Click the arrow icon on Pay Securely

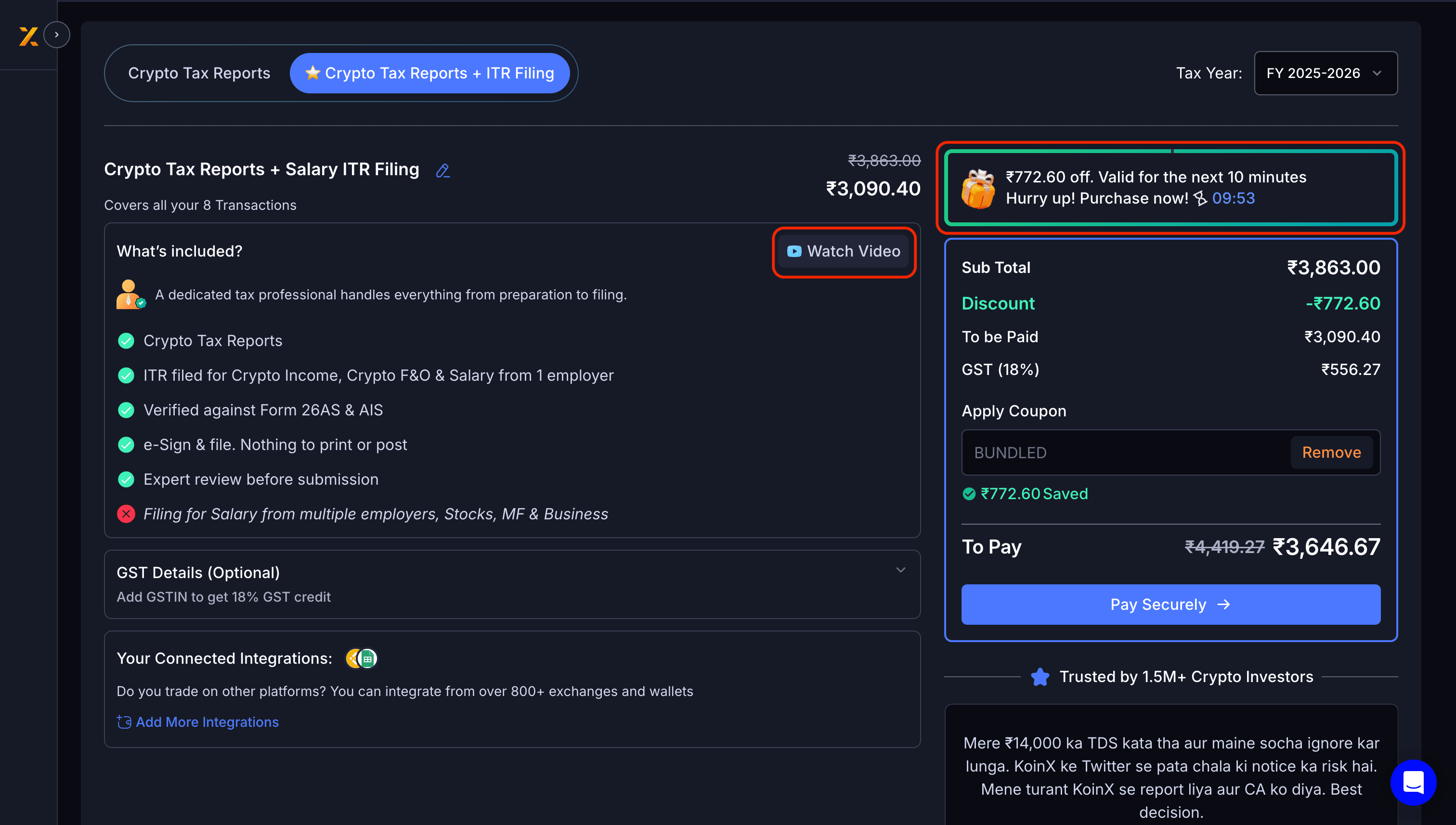(1223, 605)
